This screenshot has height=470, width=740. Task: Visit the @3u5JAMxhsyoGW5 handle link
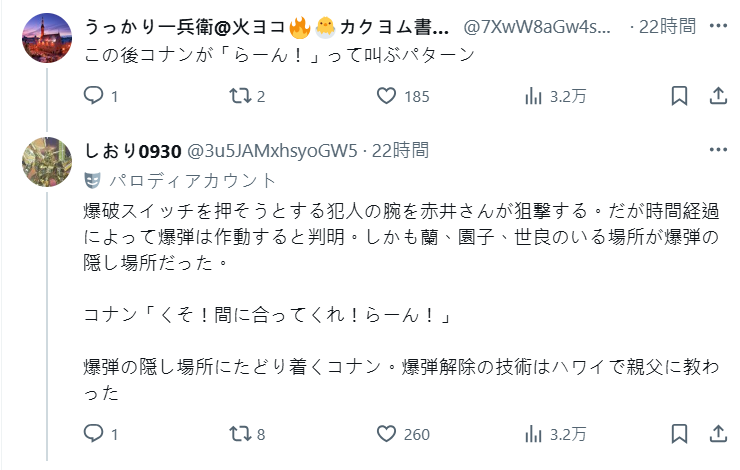pyautogui.click(x=272, y=151)
